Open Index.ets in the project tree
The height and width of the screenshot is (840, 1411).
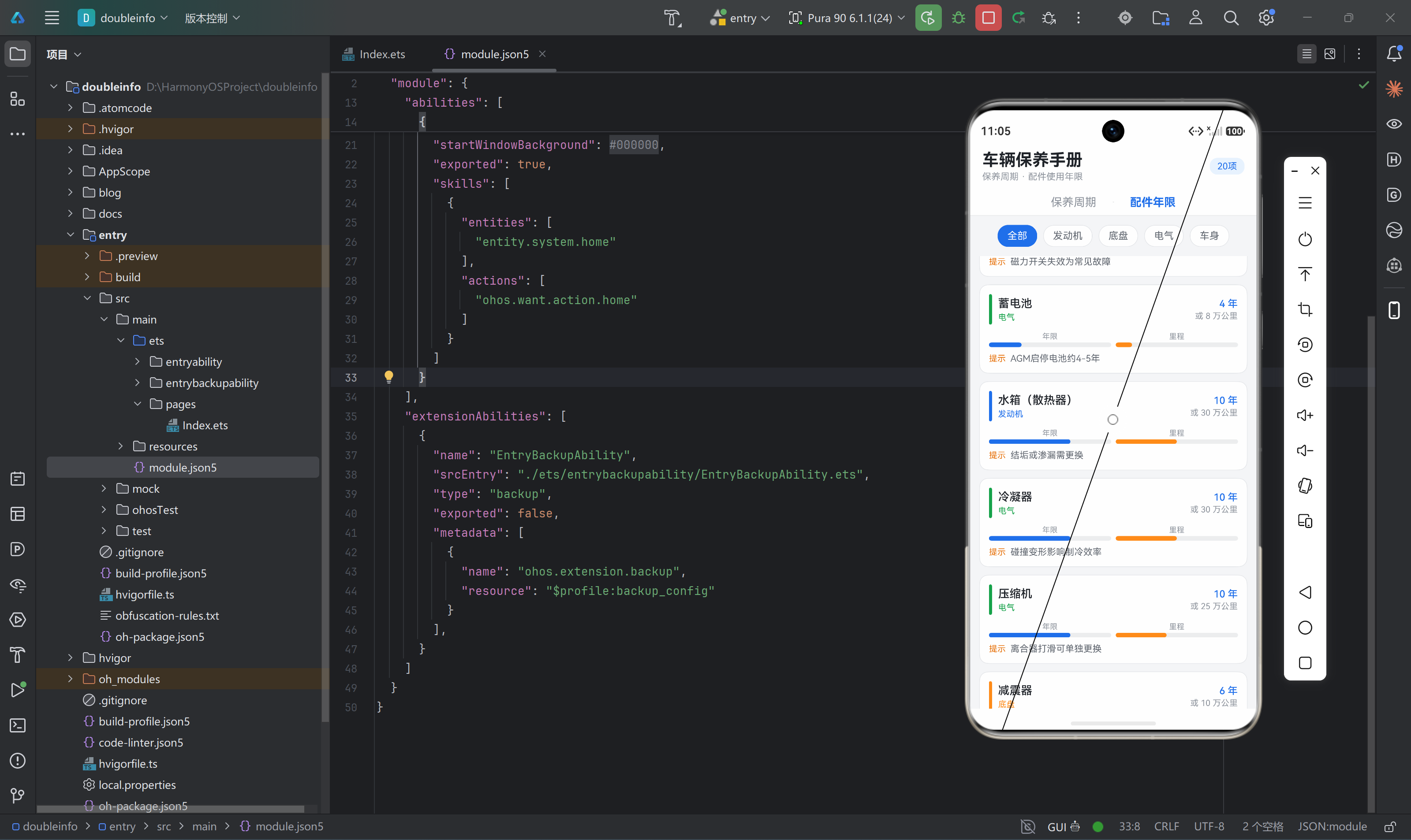[198, 426]
